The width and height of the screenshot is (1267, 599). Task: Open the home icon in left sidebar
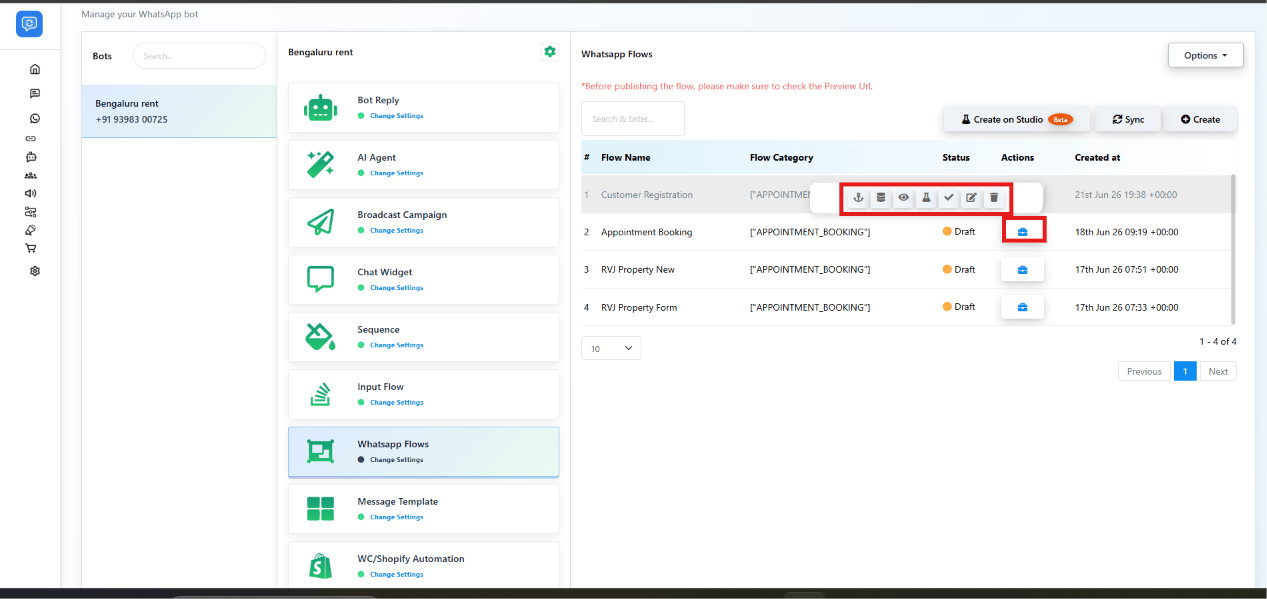[35, 69]
